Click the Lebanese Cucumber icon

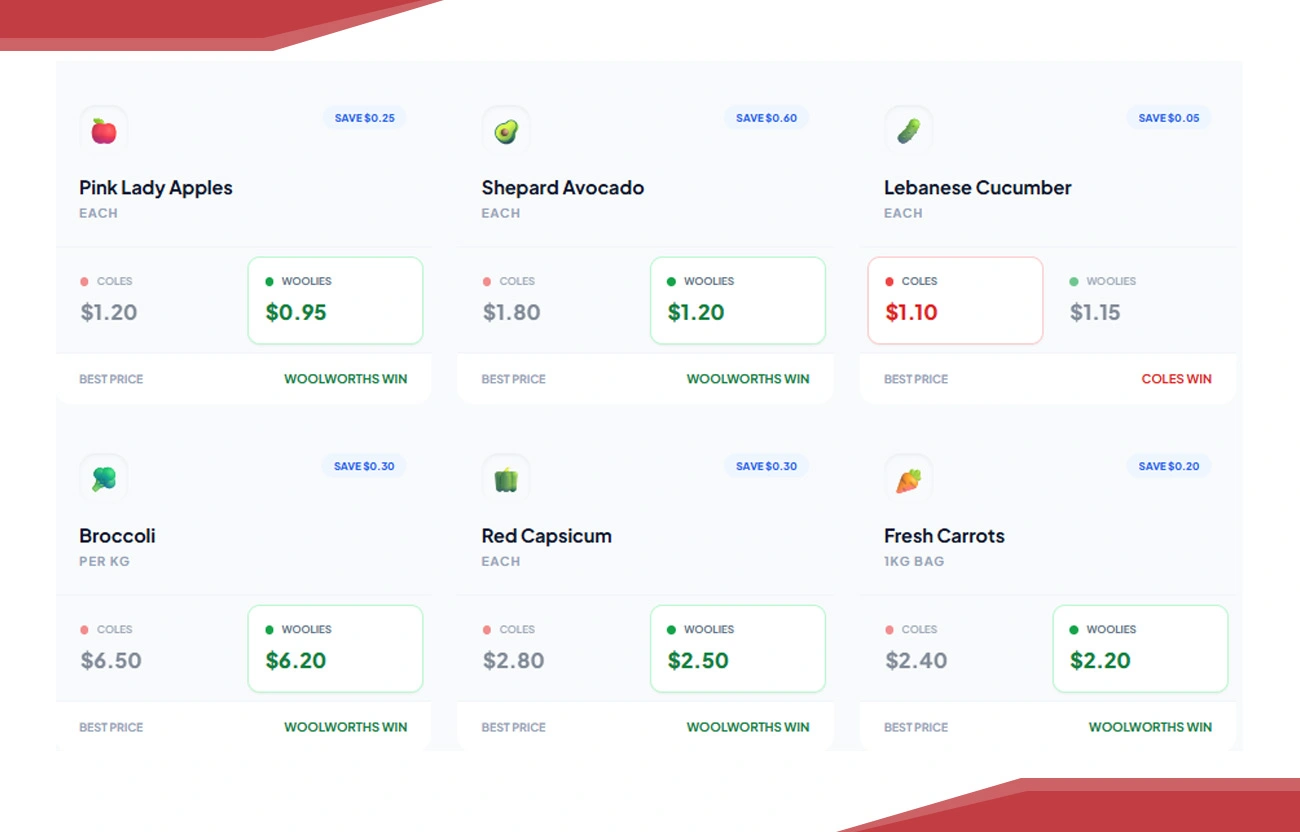908,130
